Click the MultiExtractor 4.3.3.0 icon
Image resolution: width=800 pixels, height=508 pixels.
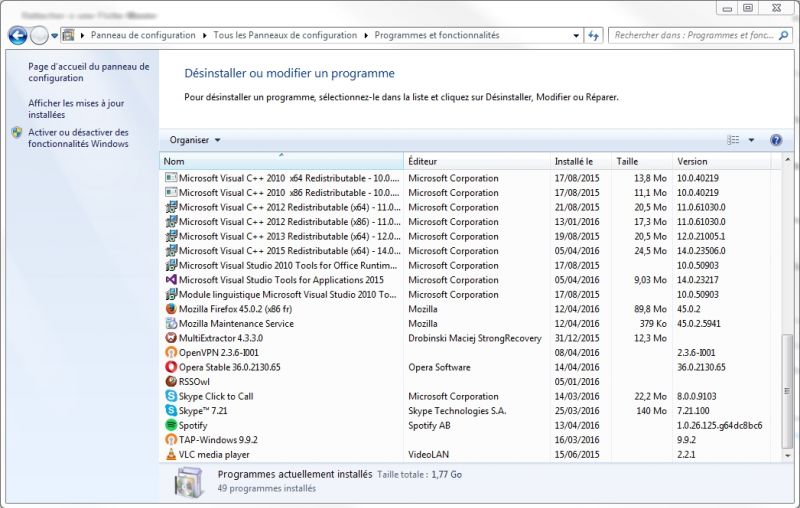171,338
